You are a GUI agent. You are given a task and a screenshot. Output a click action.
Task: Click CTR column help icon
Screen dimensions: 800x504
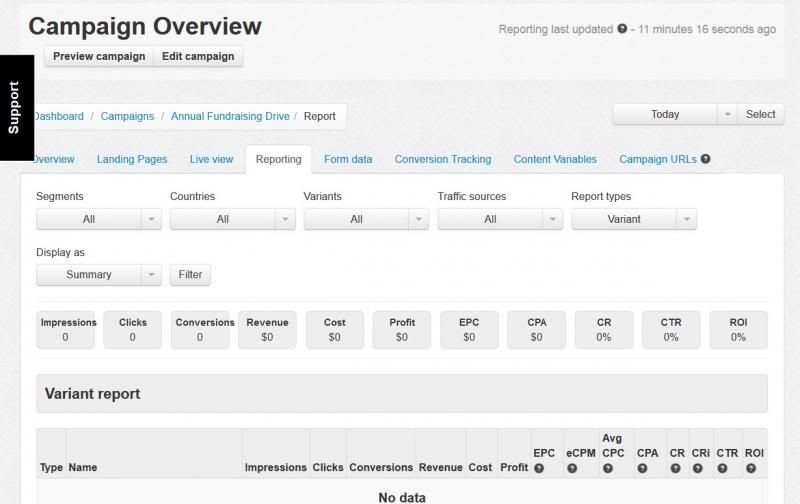coord(722,468)
